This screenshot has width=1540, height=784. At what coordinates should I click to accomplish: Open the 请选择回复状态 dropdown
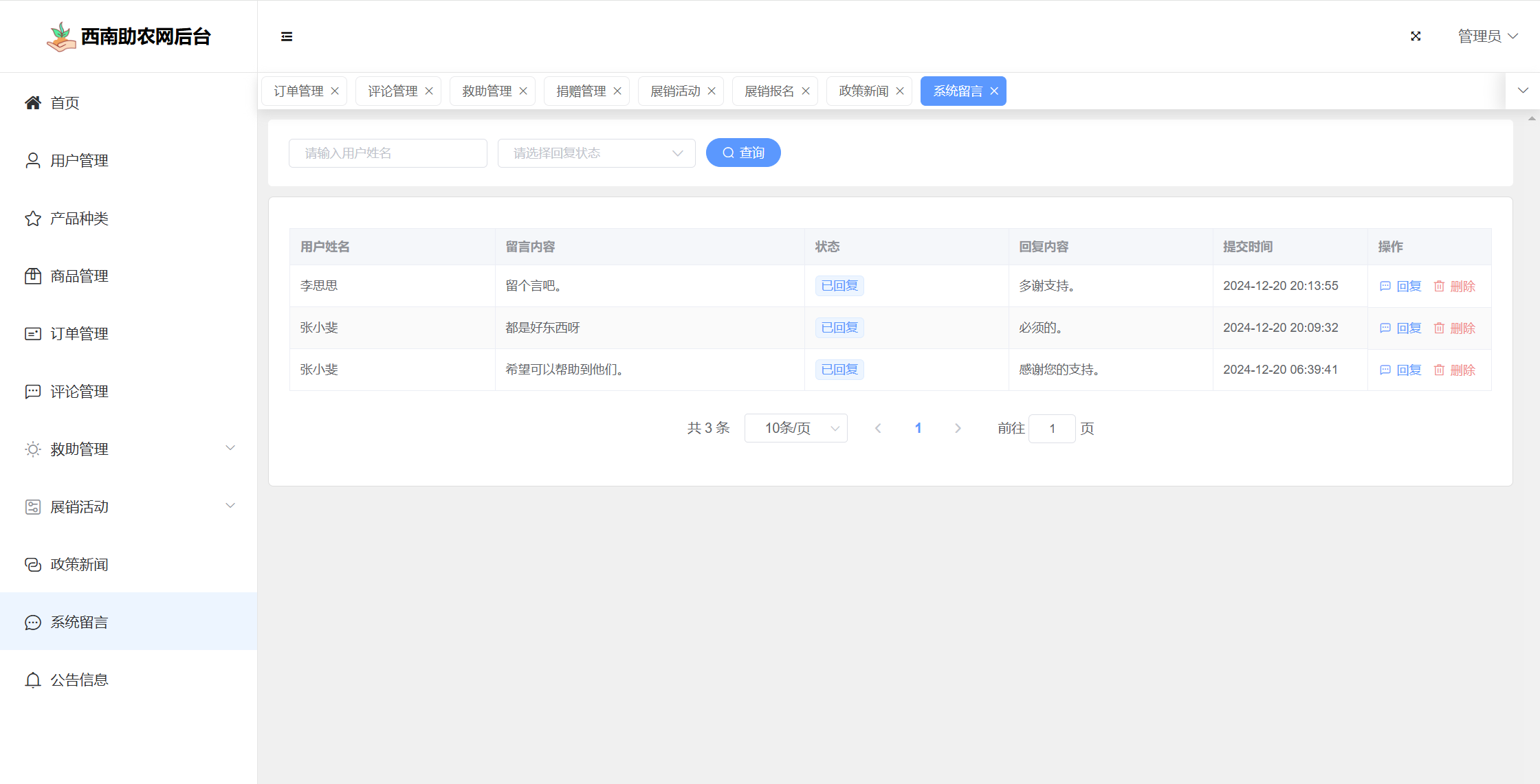click(596, 153)
